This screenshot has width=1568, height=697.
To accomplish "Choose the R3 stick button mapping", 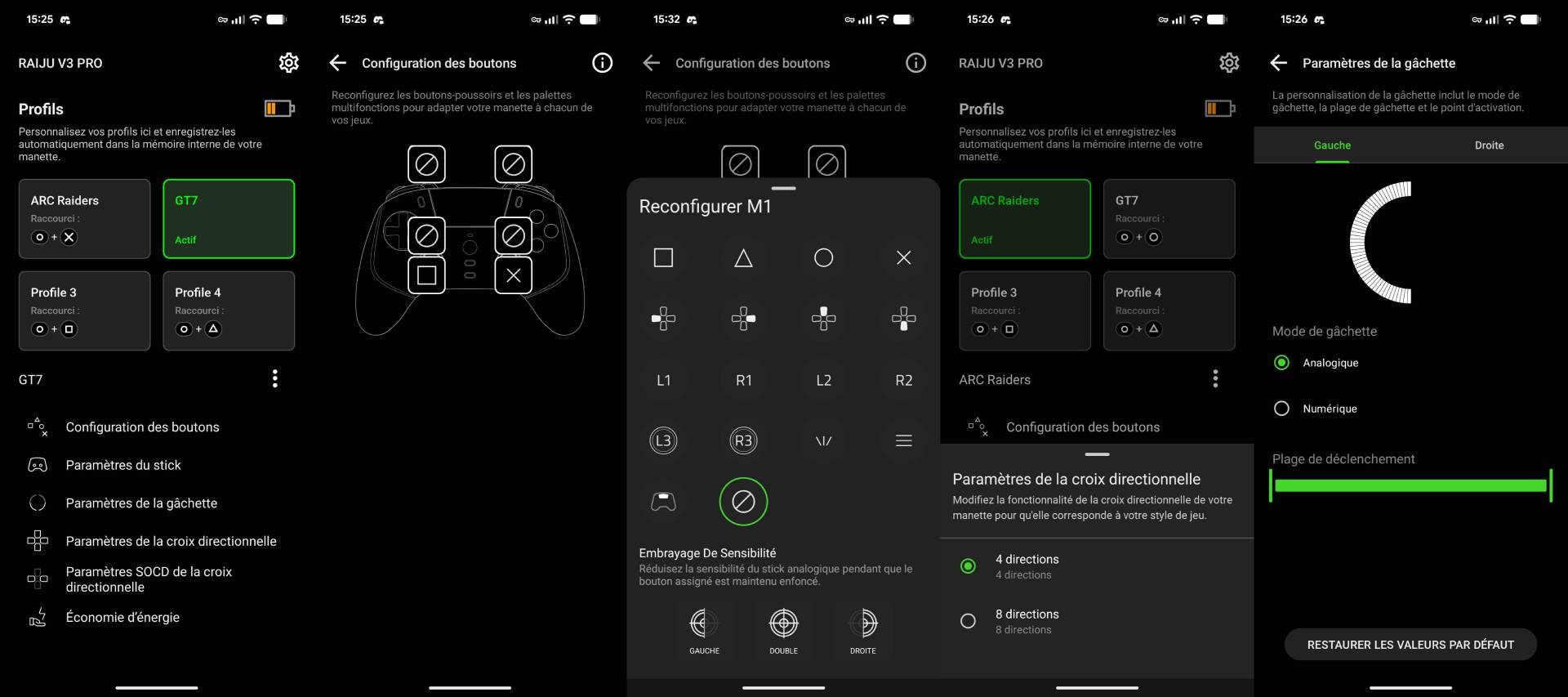I will click(743, 441).
